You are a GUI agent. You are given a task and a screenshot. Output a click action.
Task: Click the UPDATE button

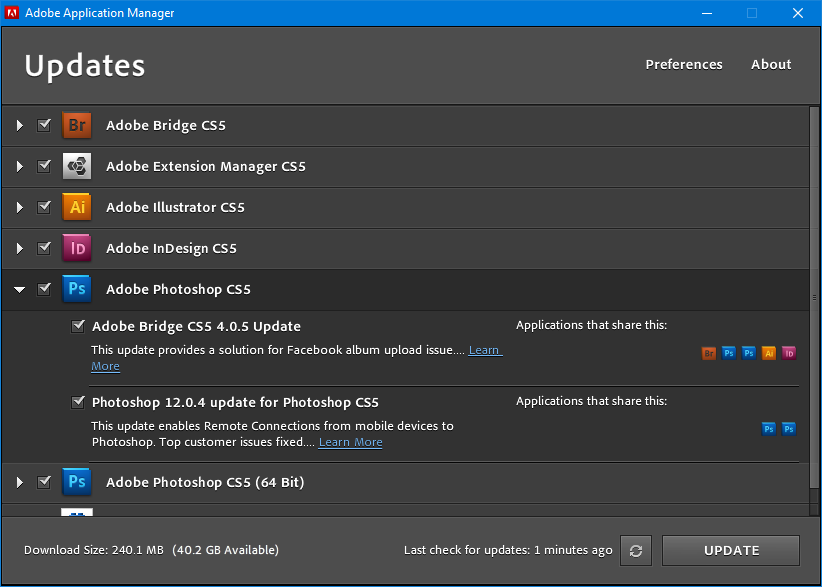[731, 550]
